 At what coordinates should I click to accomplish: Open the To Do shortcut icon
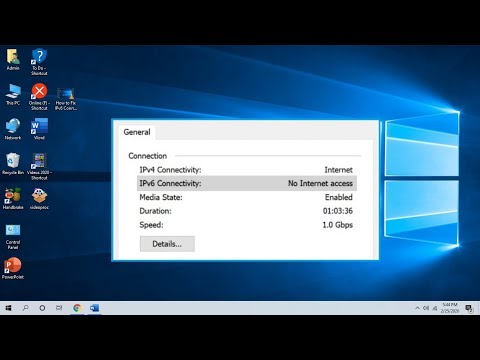39,61
